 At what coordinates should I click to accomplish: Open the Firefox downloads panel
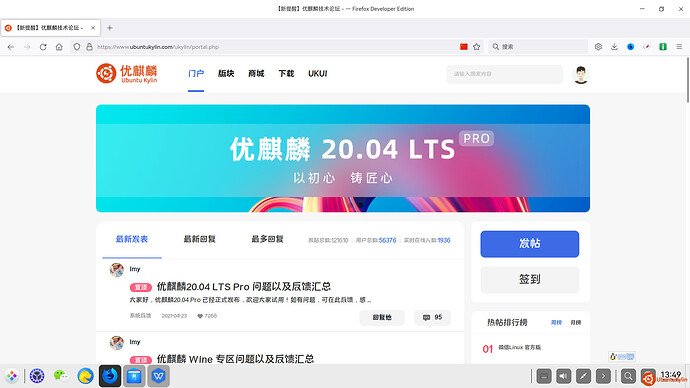[x=614, y=47]
